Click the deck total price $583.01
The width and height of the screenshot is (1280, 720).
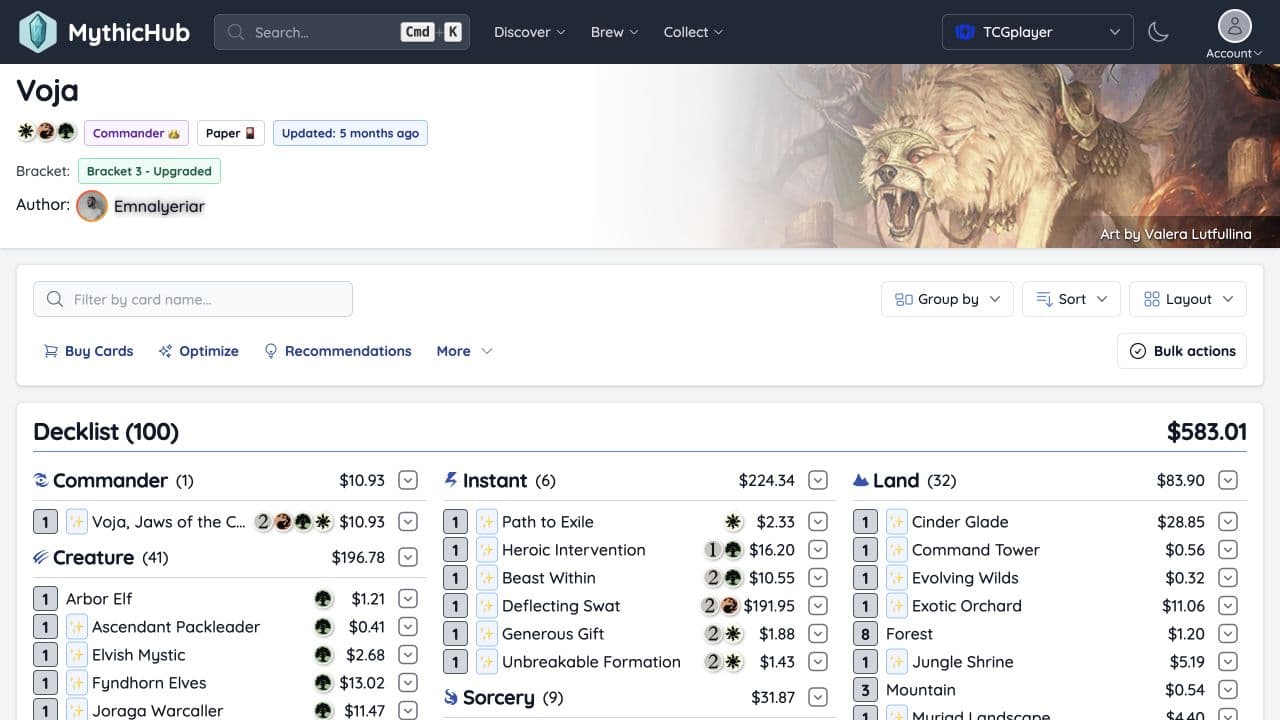pyautogui.click(x=1207, y=432)
